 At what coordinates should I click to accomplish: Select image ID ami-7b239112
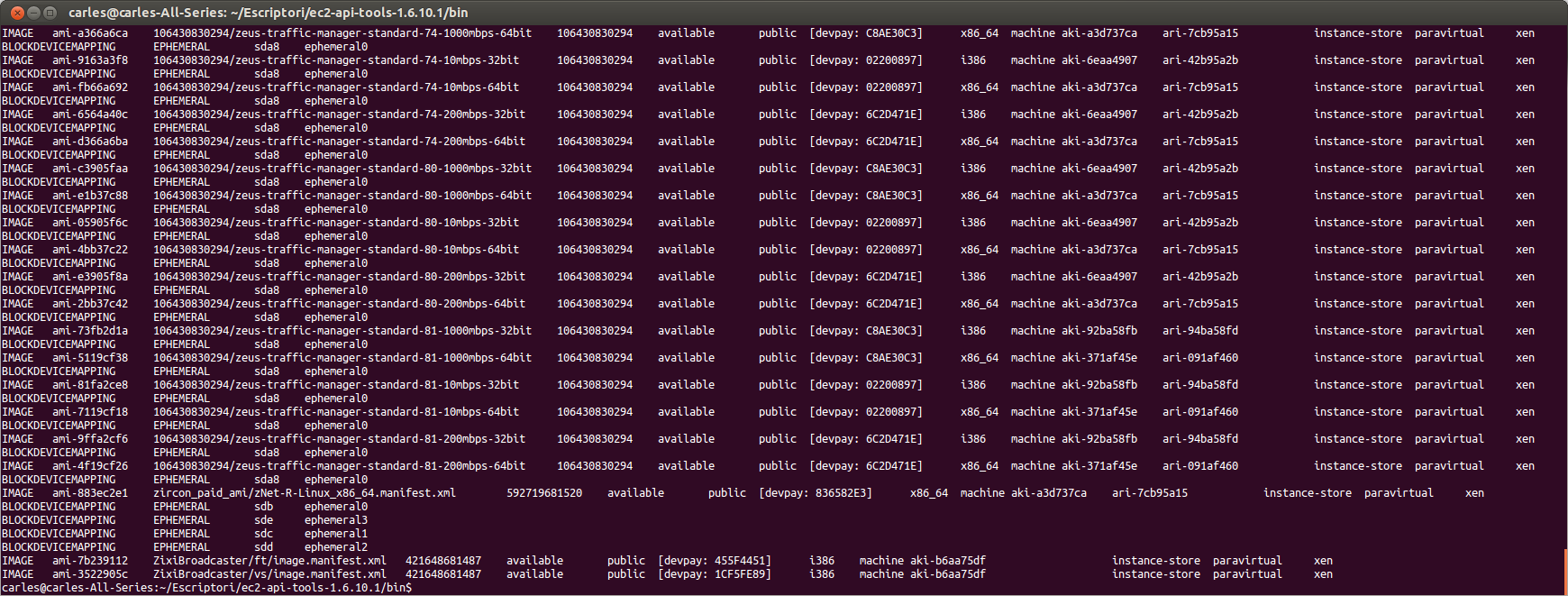[x=90, y=561]
